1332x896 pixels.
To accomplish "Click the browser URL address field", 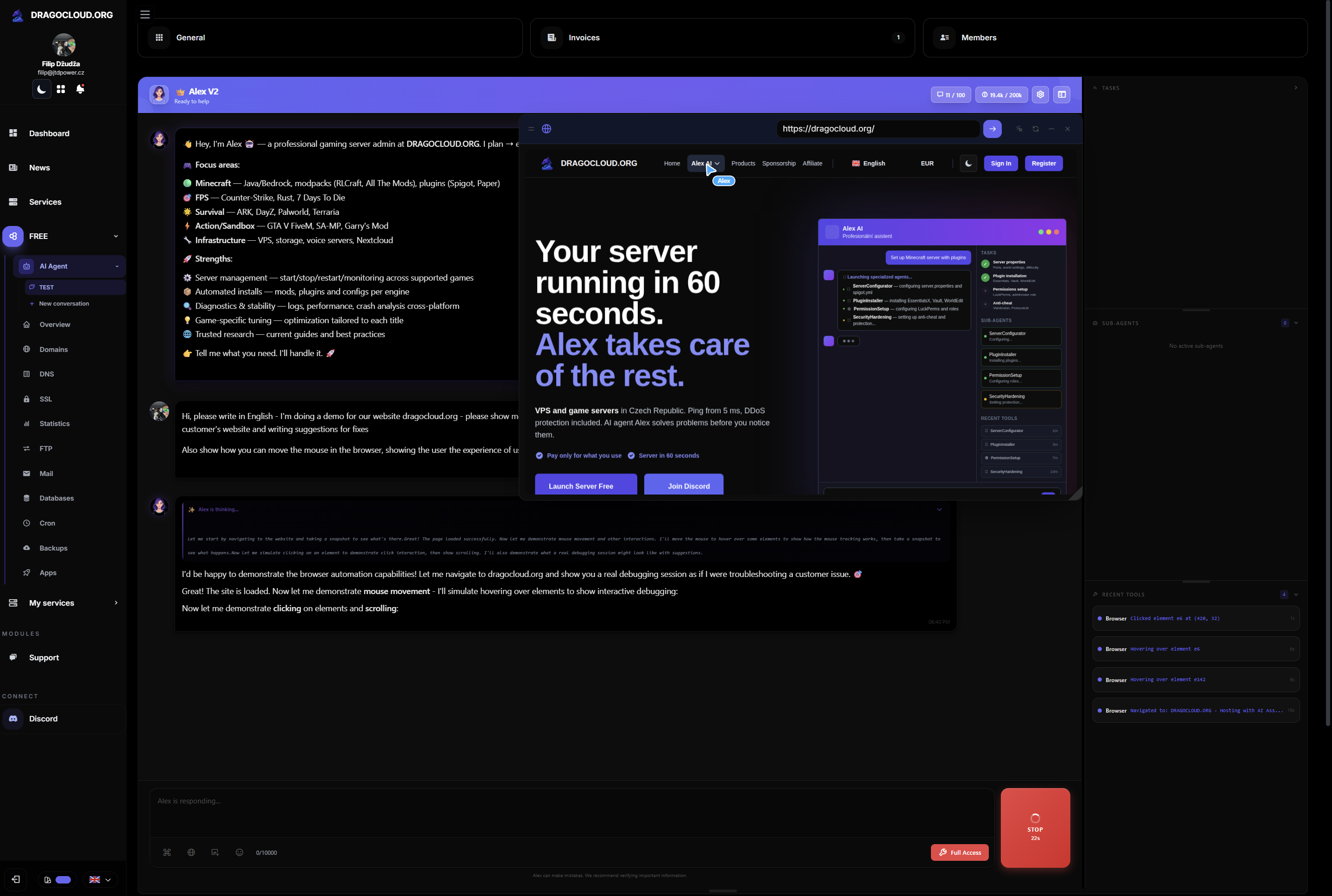I will coord(877,129).
